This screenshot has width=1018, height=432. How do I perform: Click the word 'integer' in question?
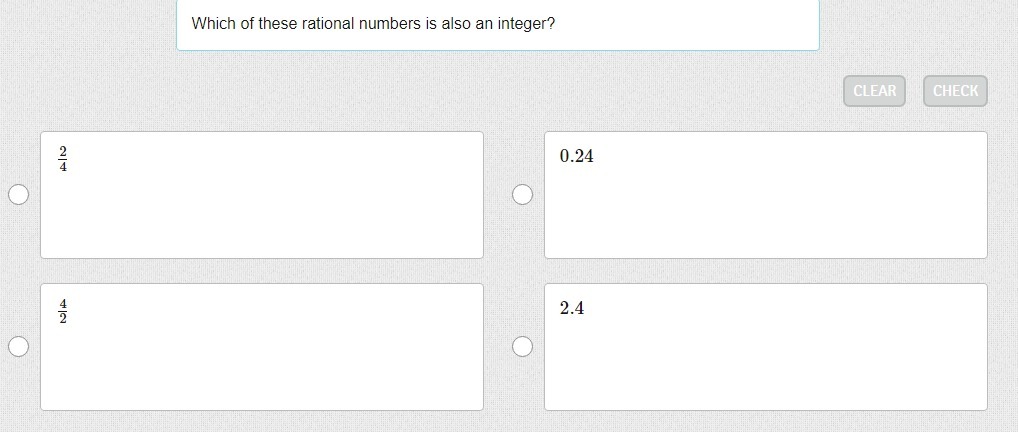[x=525, y=23]
